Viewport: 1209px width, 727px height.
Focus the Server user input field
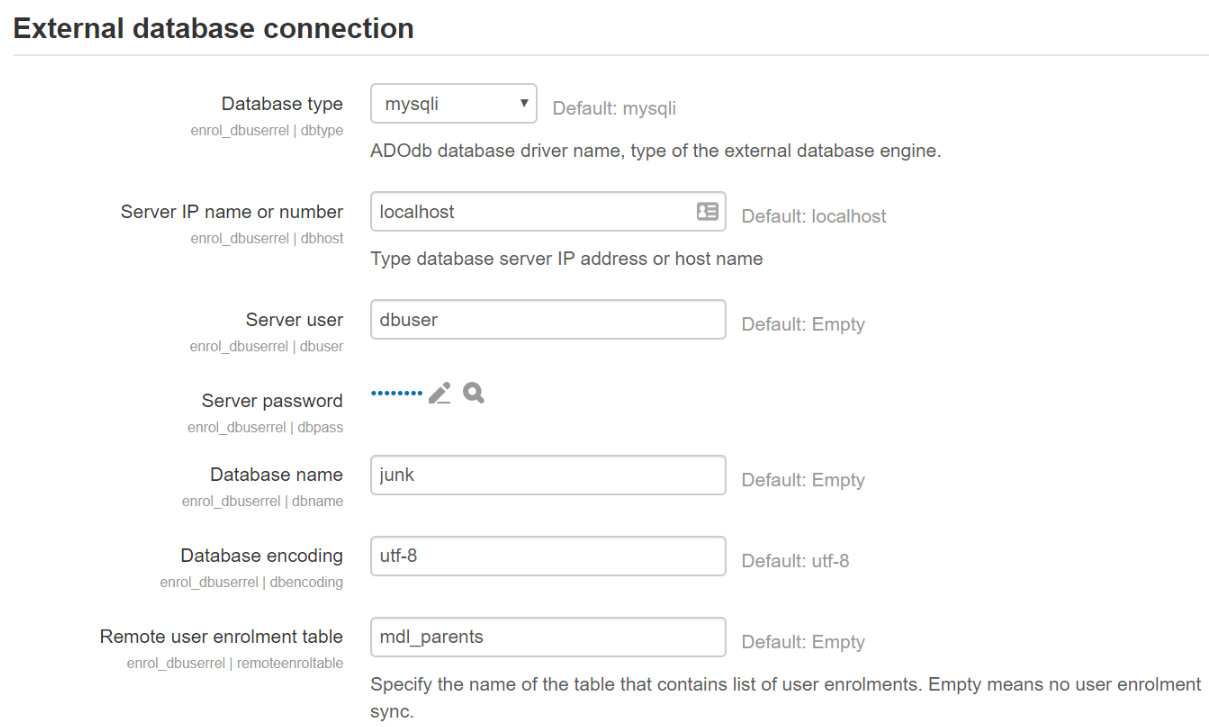click(548, 320)
